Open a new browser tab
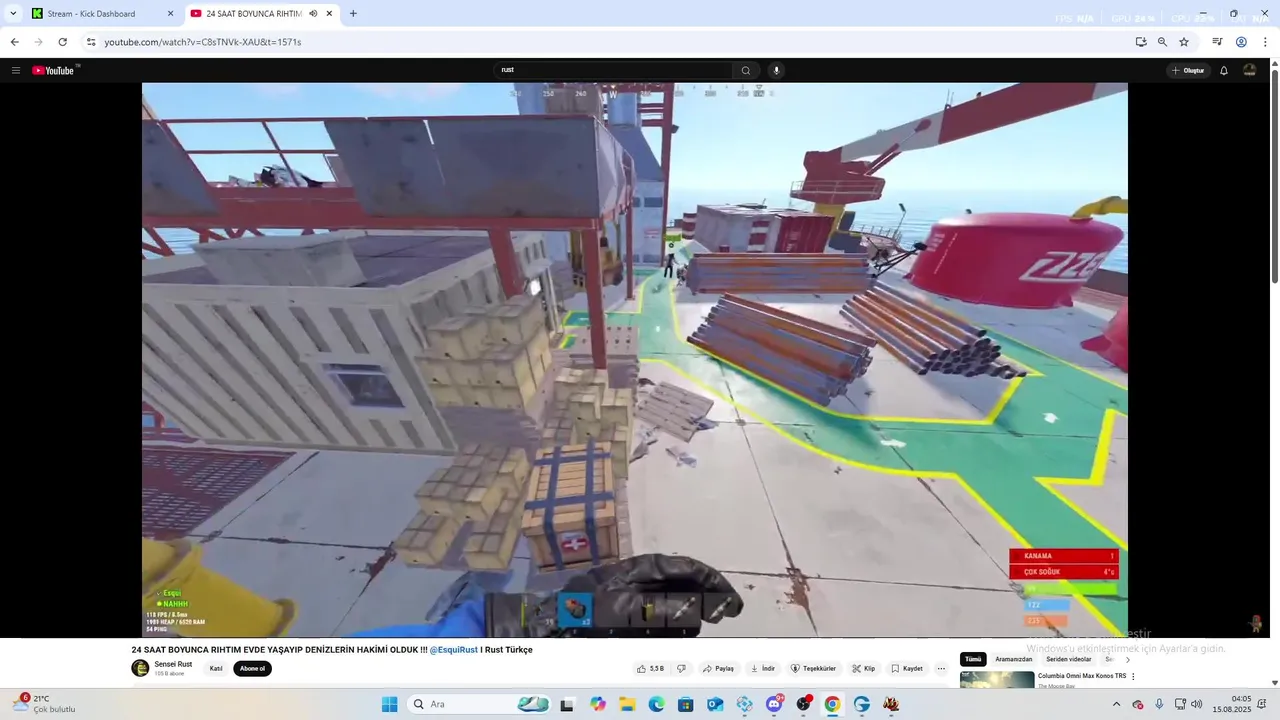1280x720 pixels. pos(353,14)
